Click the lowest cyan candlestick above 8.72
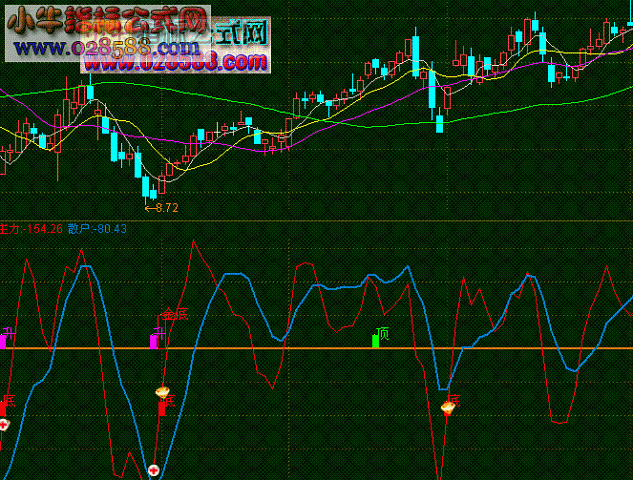This screenshot has width=633, height=480. pos(147,186)
